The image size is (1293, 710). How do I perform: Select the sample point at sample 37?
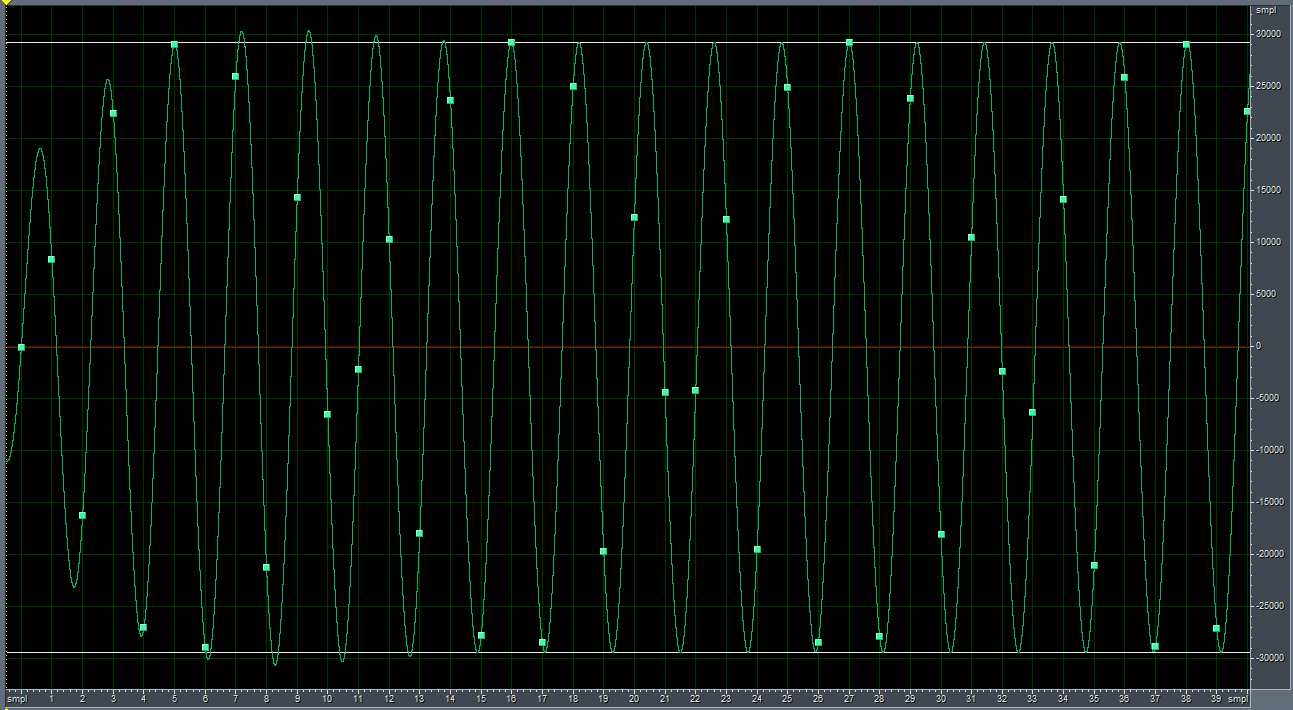(1155, 646)
